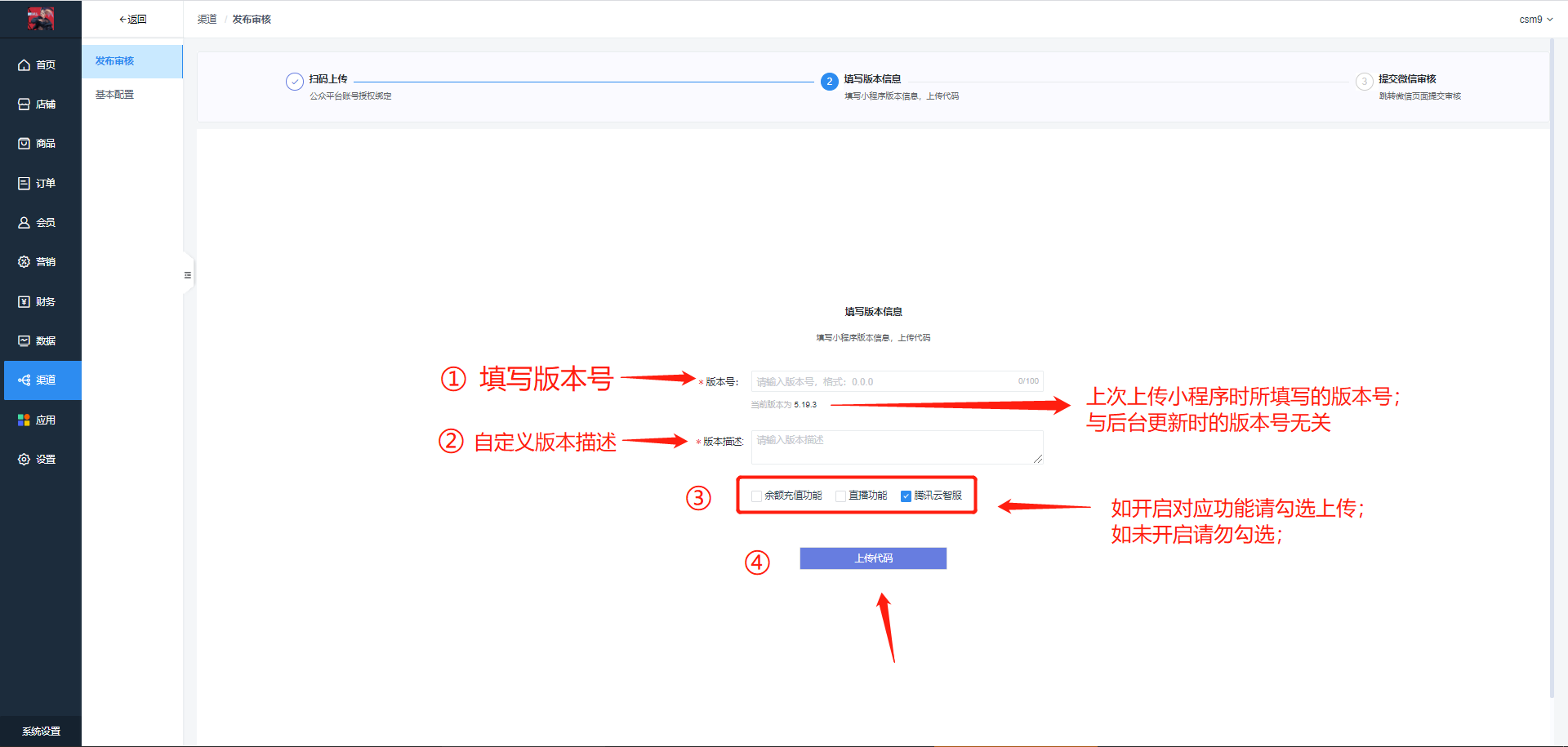Open 渠道 from the breadcrumb
Screen dimensions: 1568x747
click(x=207, y=19)
